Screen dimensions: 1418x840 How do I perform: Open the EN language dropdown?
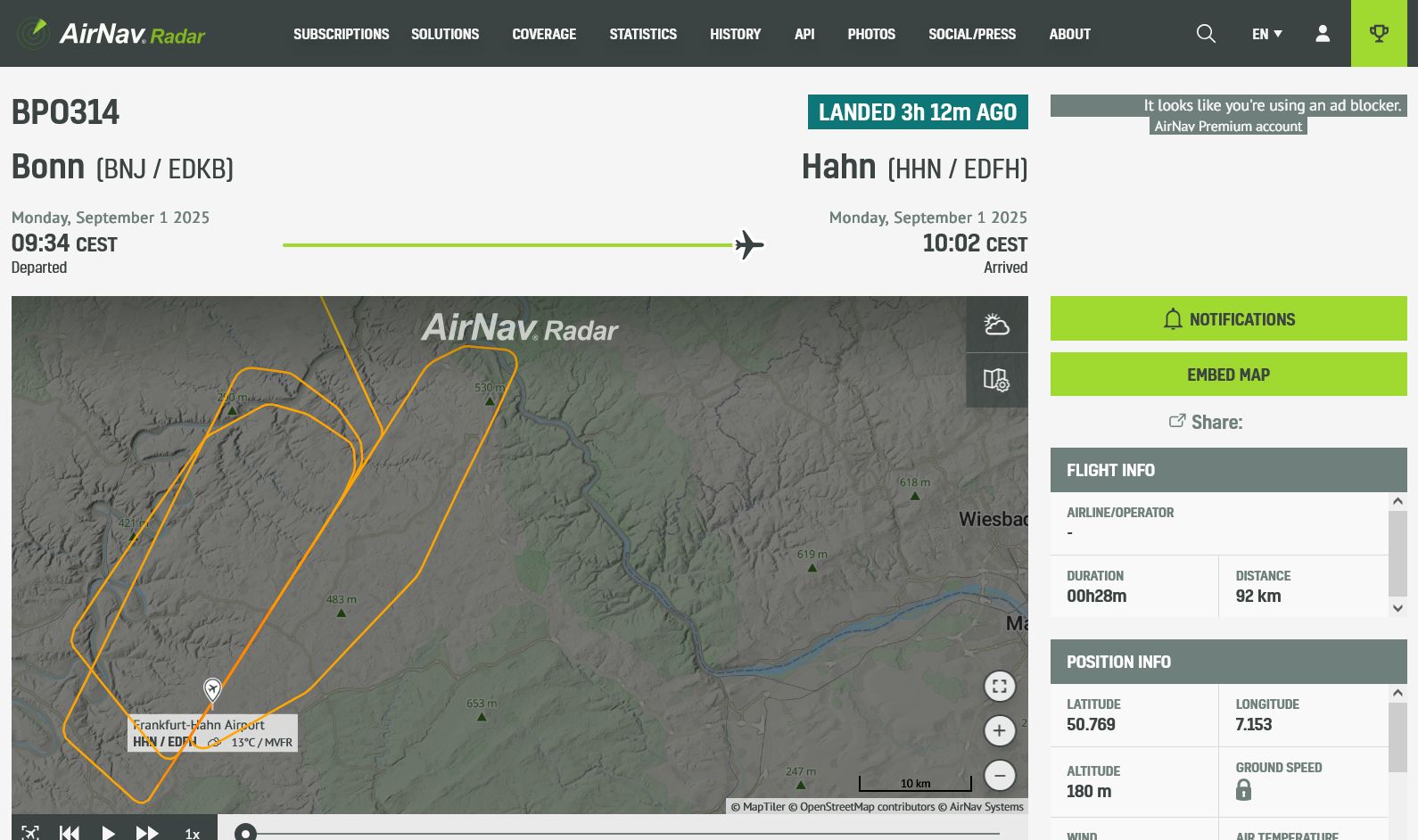[x=1266, y=34]
